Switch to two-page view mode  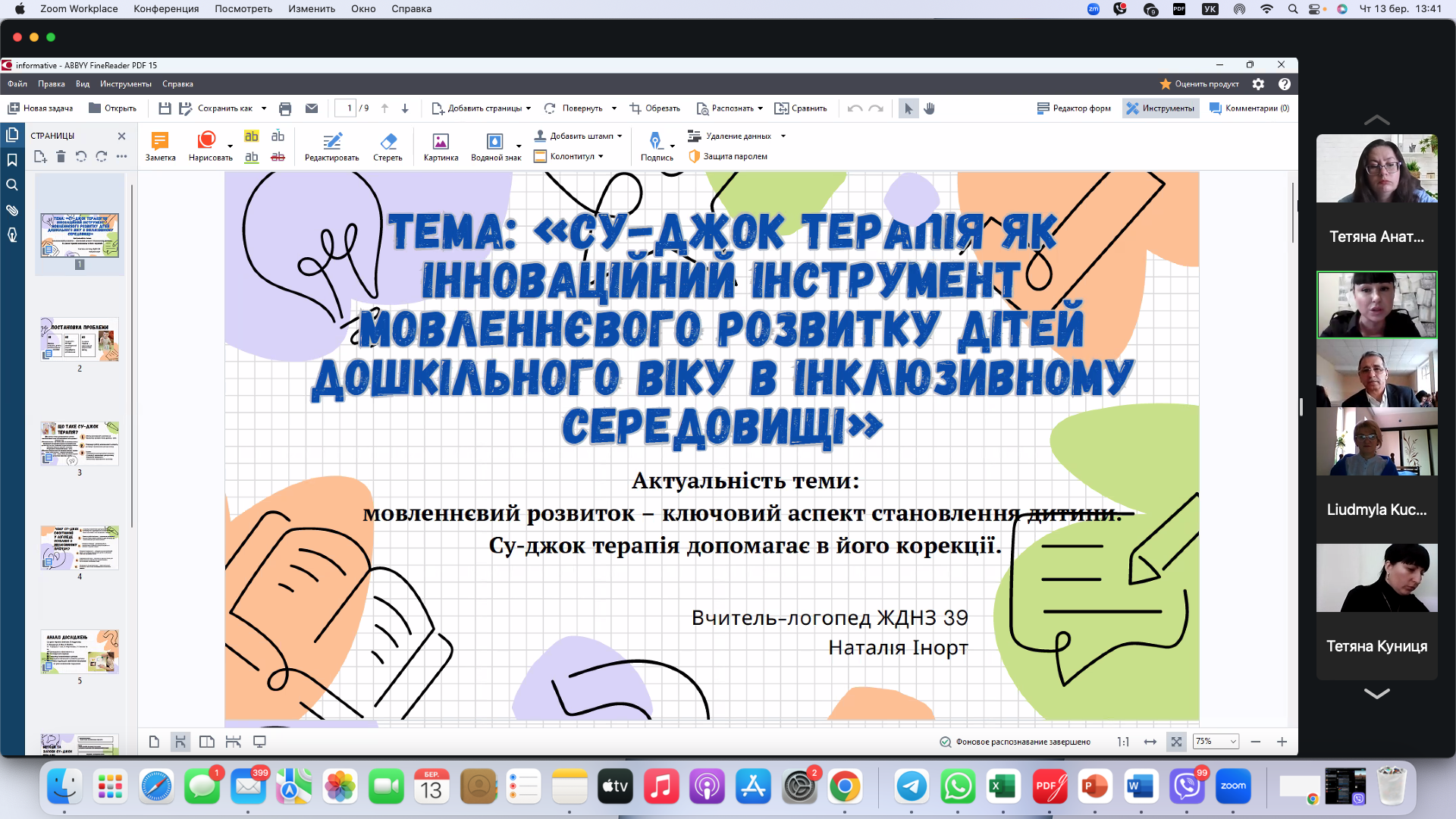pyautogui.click(x=206, y=742)
